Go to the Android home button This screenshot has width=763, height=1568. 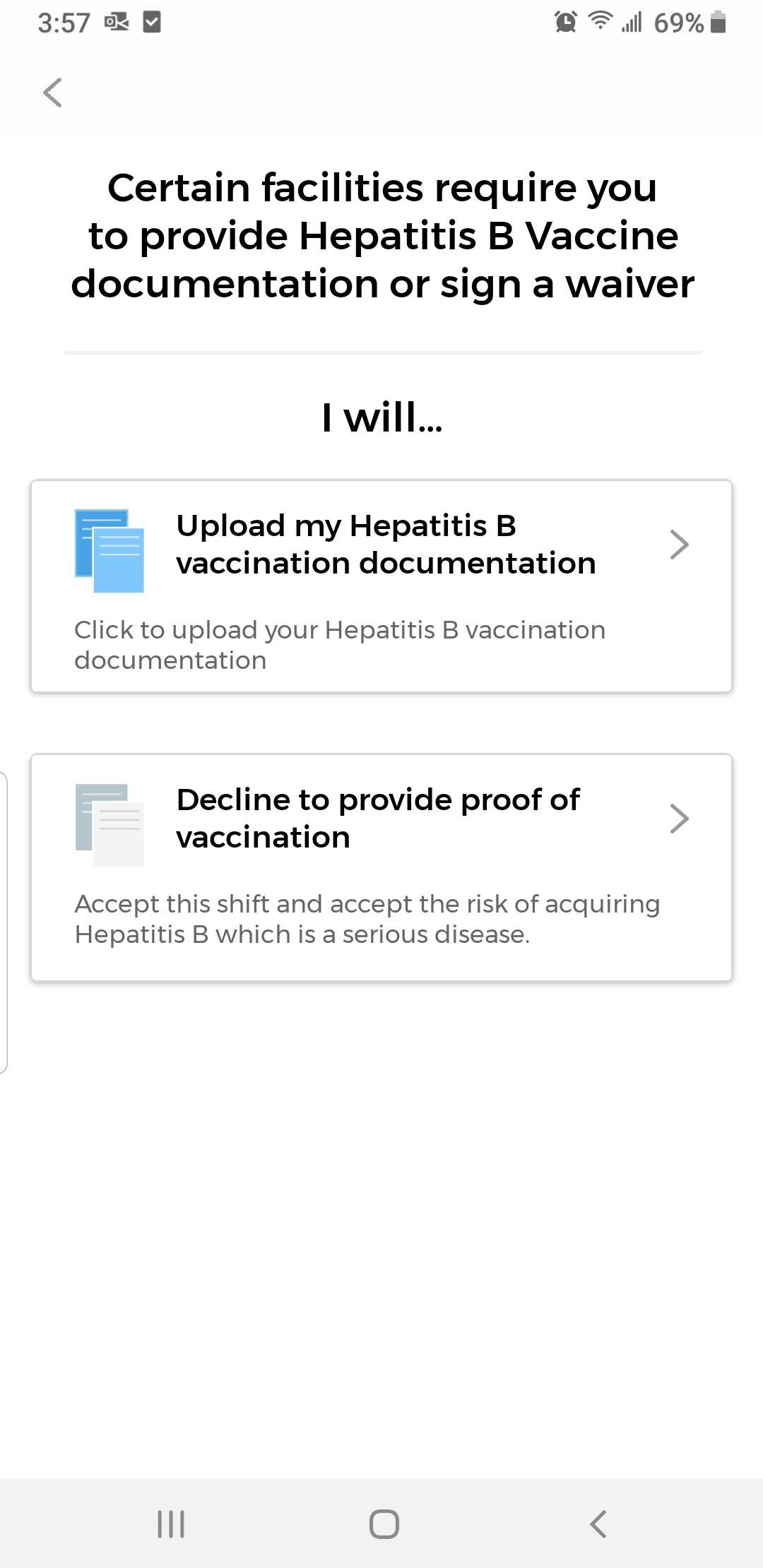click(384, 1524)
